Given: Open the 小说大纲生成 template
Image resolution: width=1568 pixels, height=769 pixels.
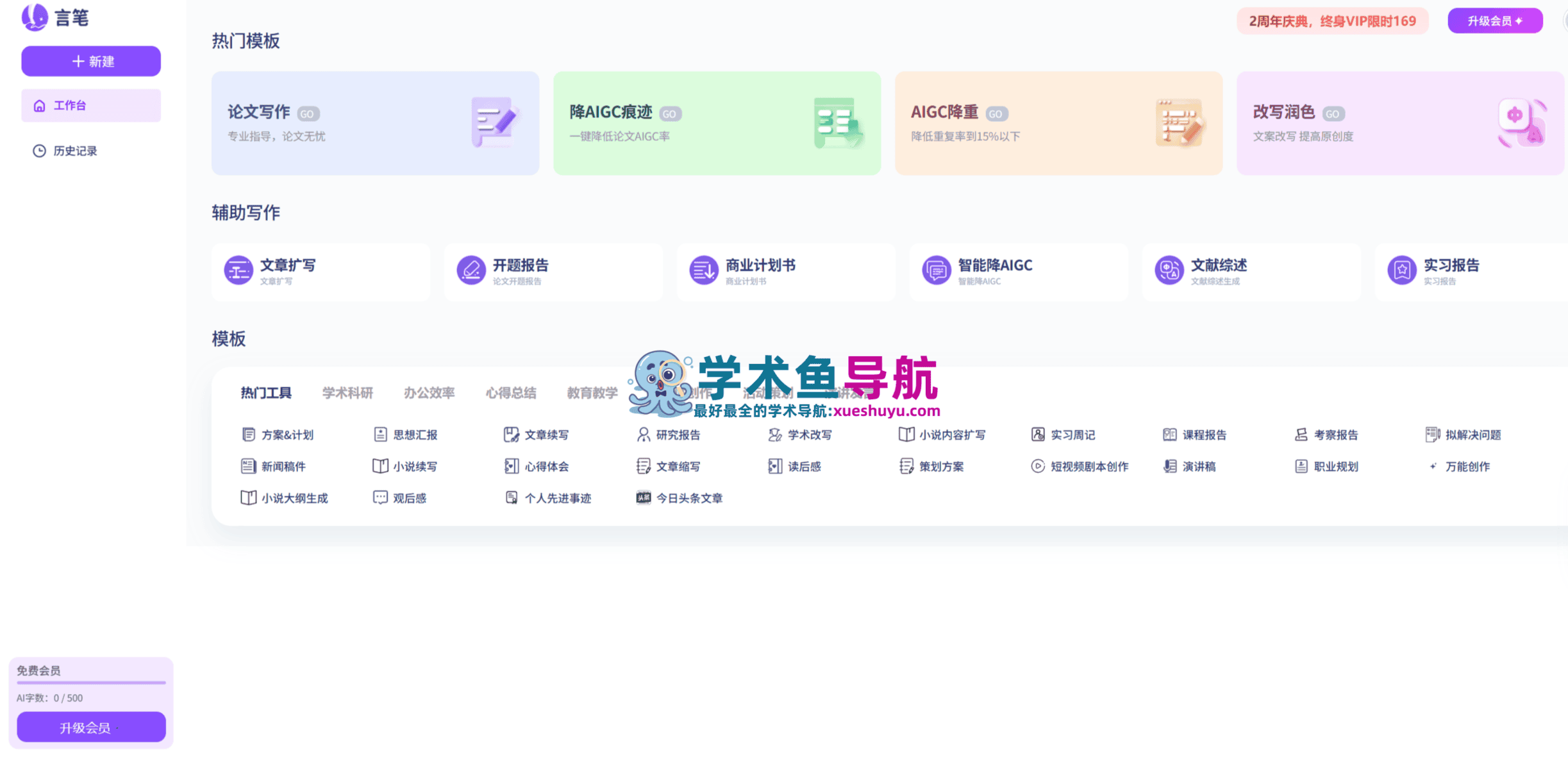Looking at the screenshot, I should pos(285,498).
